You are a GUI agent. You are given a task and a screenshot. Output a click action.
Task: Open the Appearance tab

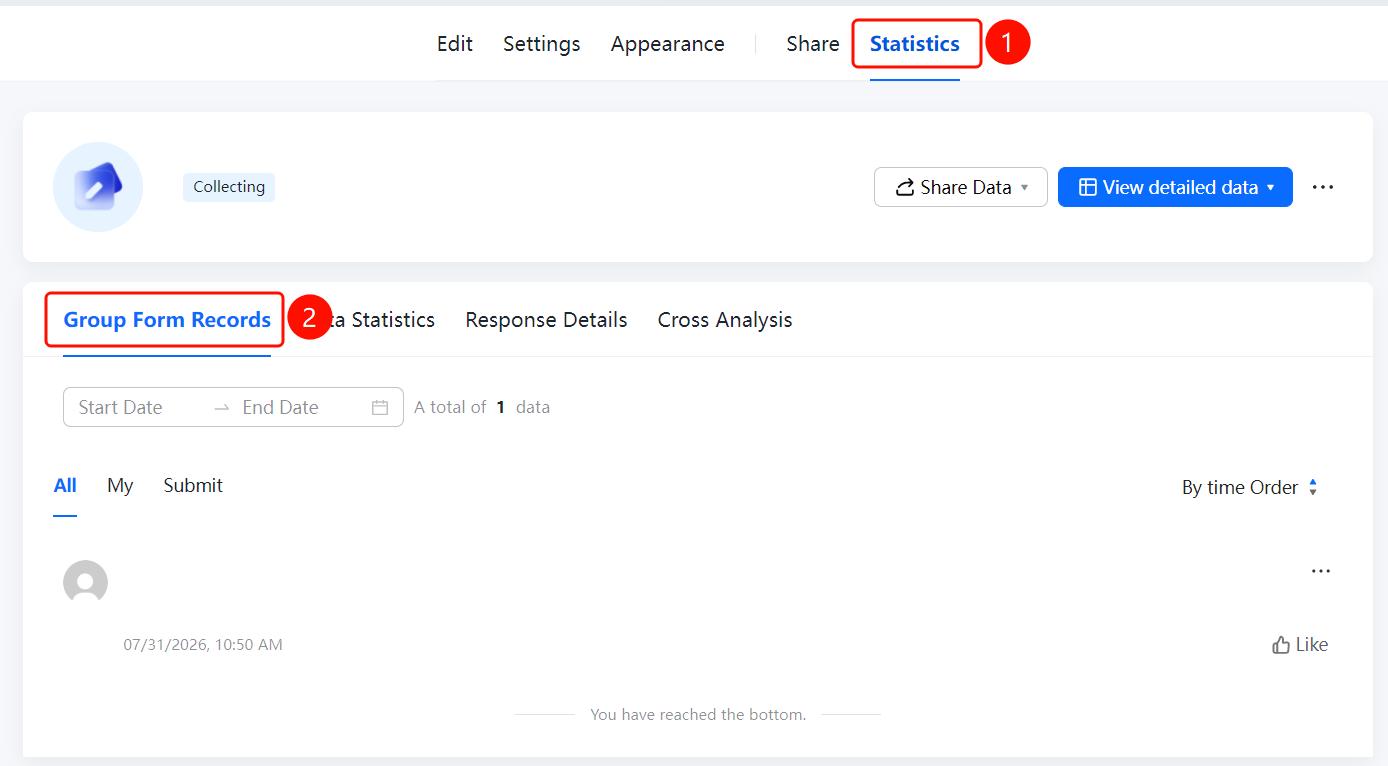(668, 44)
